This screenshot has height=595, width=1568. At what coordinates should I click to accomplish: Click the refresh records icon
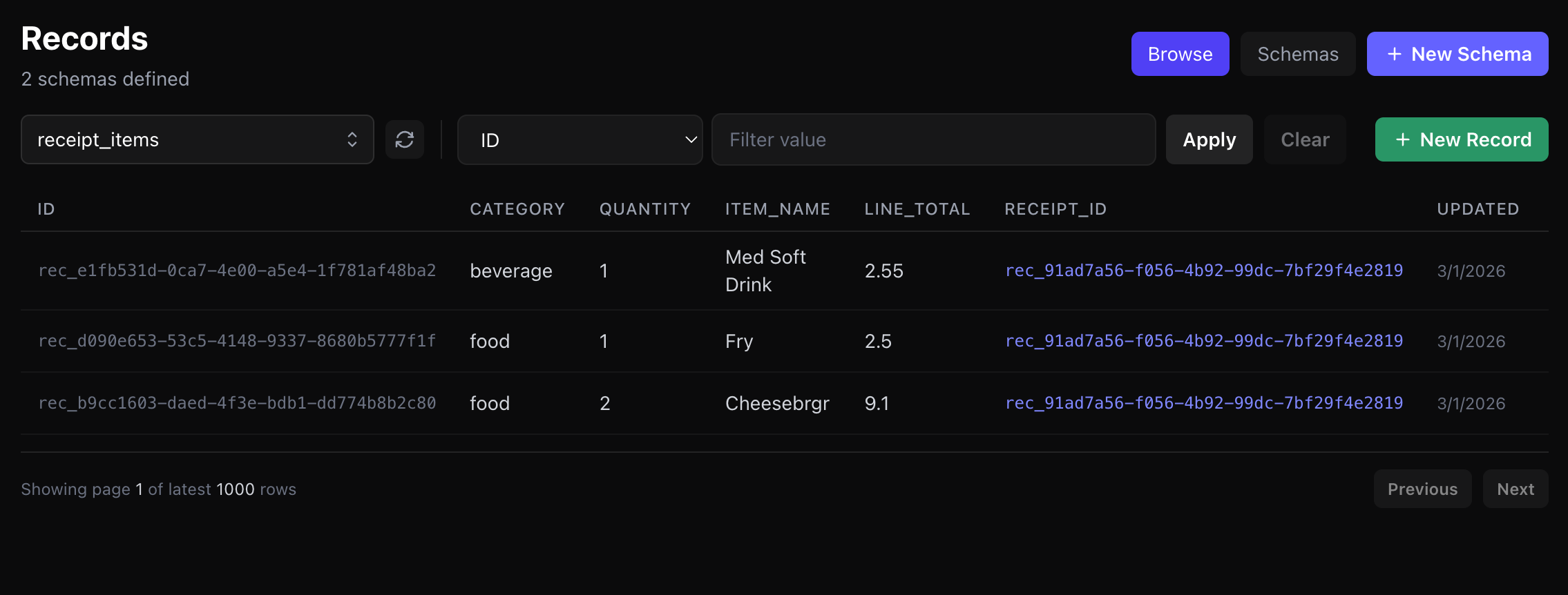(x=405, y=139)
